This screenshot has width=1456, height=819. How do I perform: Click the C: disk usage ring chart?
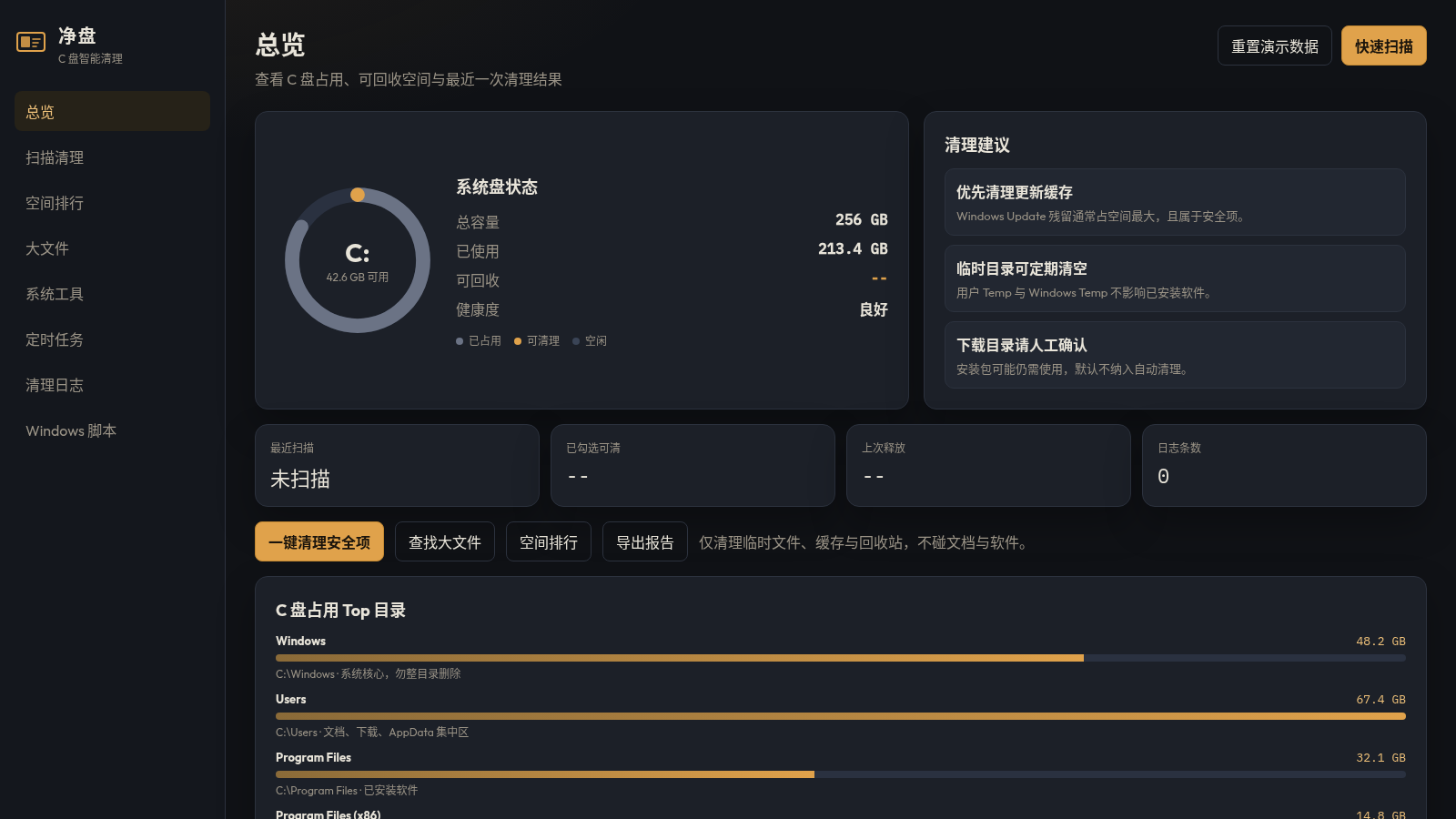click(x=358, y=260)
